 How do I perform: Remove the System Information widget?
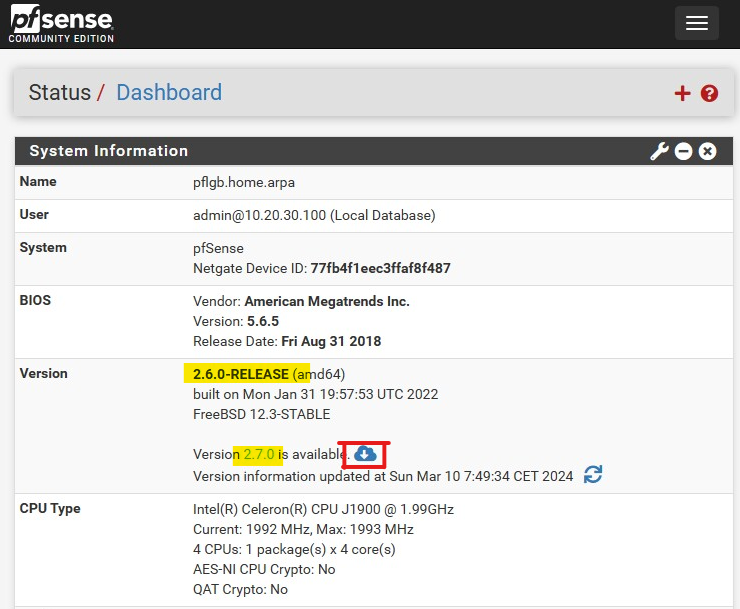tap(708, 151)
